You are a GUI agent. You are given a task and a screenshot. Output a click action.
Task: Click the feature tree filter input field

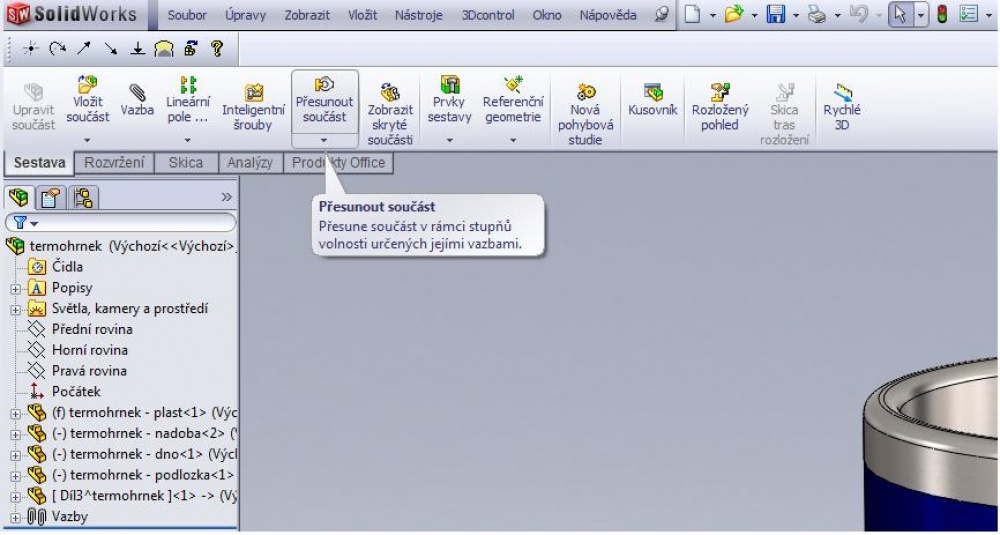pos(121,223)
